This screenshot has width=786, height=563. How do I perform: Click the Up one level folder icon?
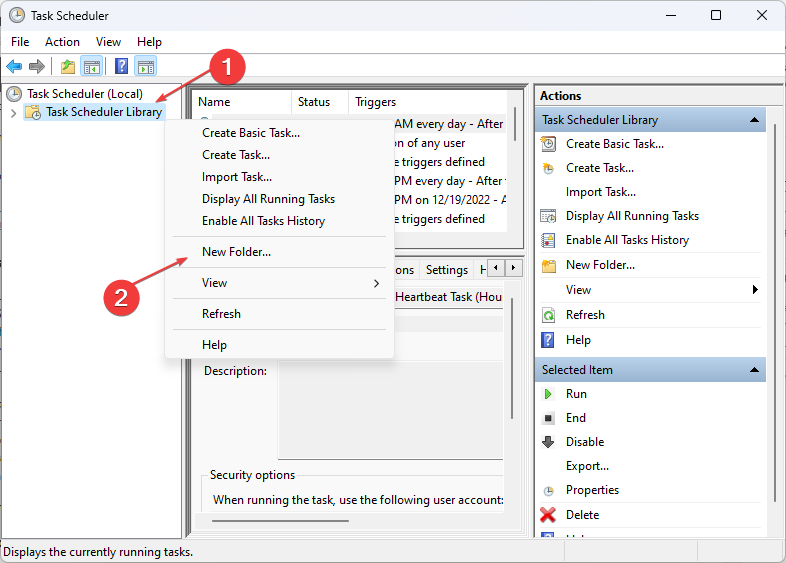(x=68, y=66)
